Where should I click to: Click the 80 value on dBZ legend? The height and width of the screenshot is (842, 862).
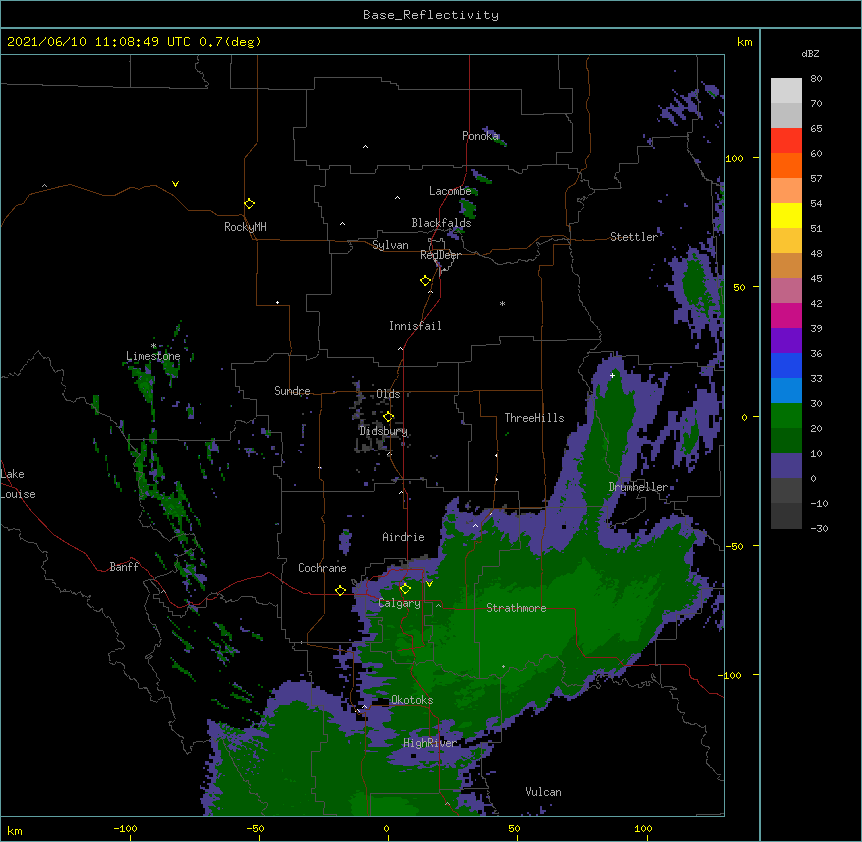pyautogui.click(x=816, y=79)
